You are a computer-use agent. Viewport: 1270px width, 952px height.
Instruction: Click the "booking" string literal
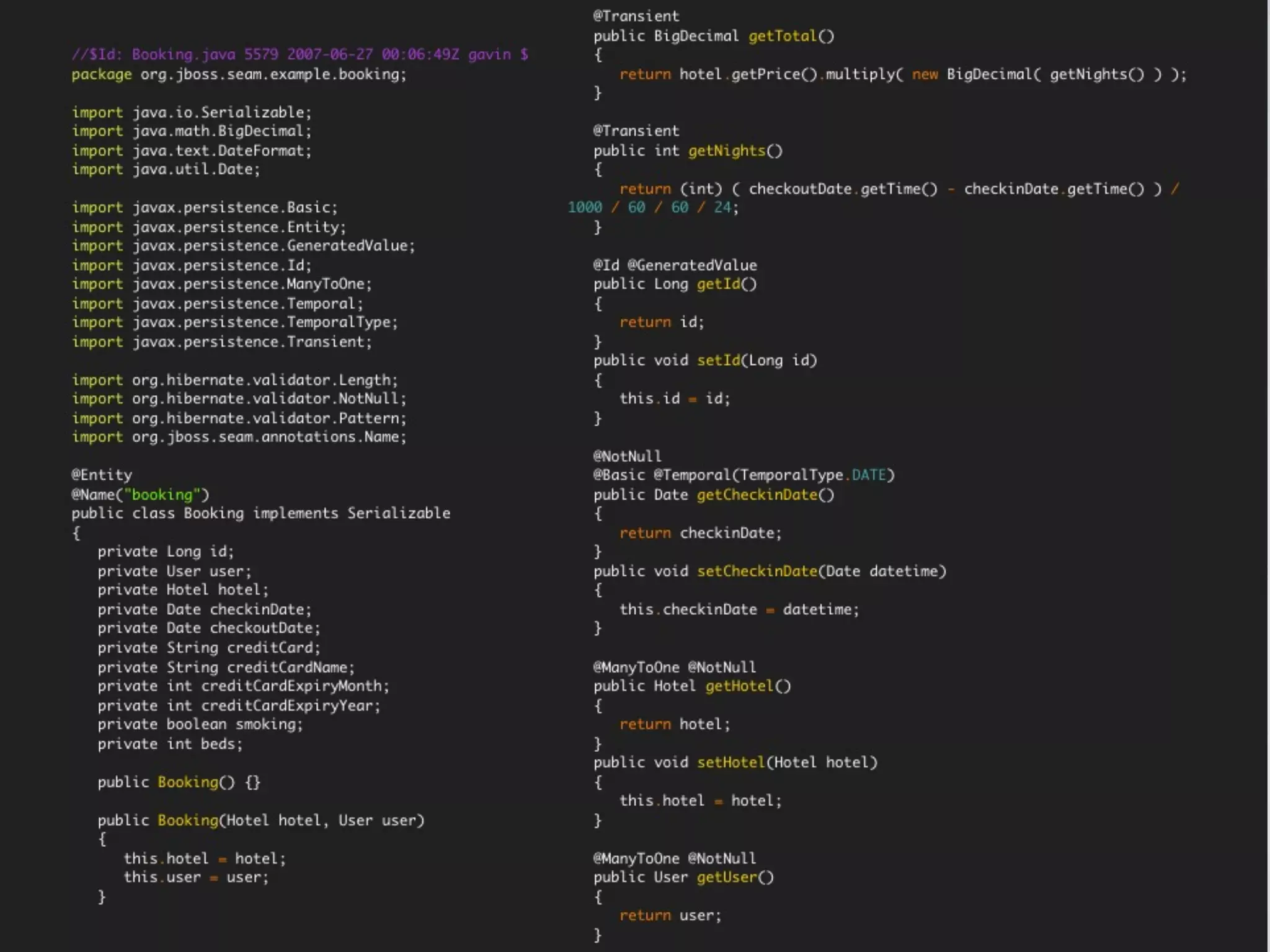(x=162, y=495)
